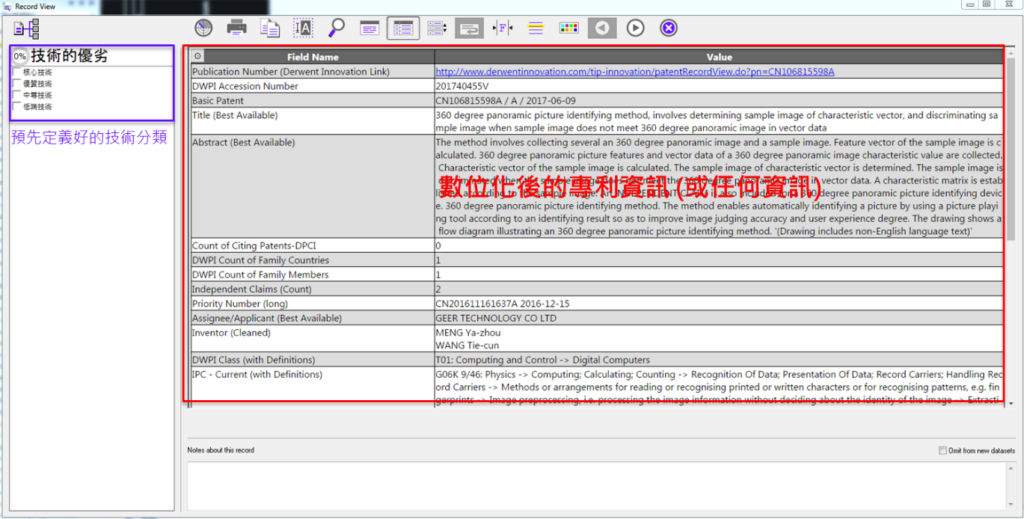Go to the previous record arrow
The width and height of the screenshot is (1024, 519).
click(x=601, y=27)
